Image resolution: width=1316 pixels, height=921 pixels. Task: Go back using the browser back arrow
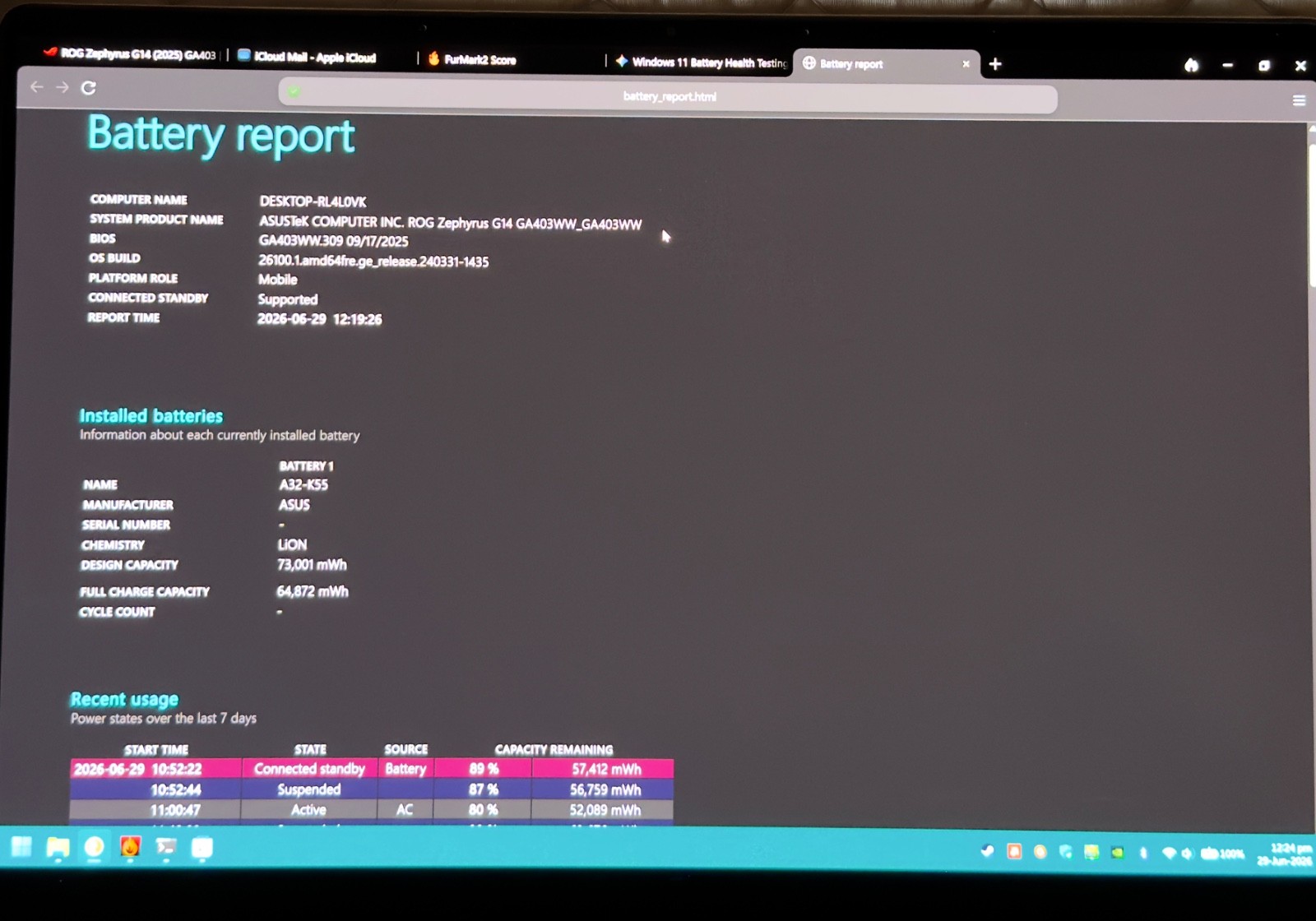[36, 86]
